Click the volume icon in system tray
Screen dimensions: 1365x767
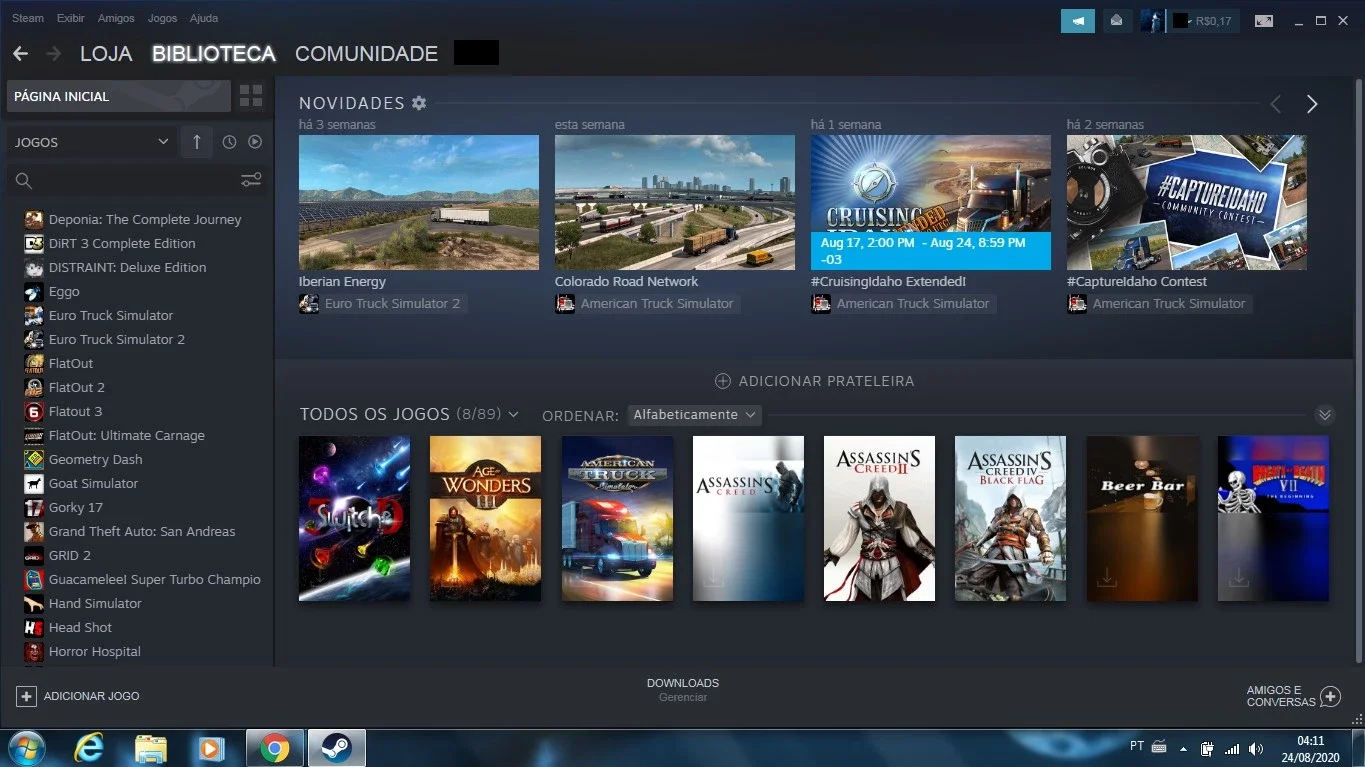(1255, 748)
